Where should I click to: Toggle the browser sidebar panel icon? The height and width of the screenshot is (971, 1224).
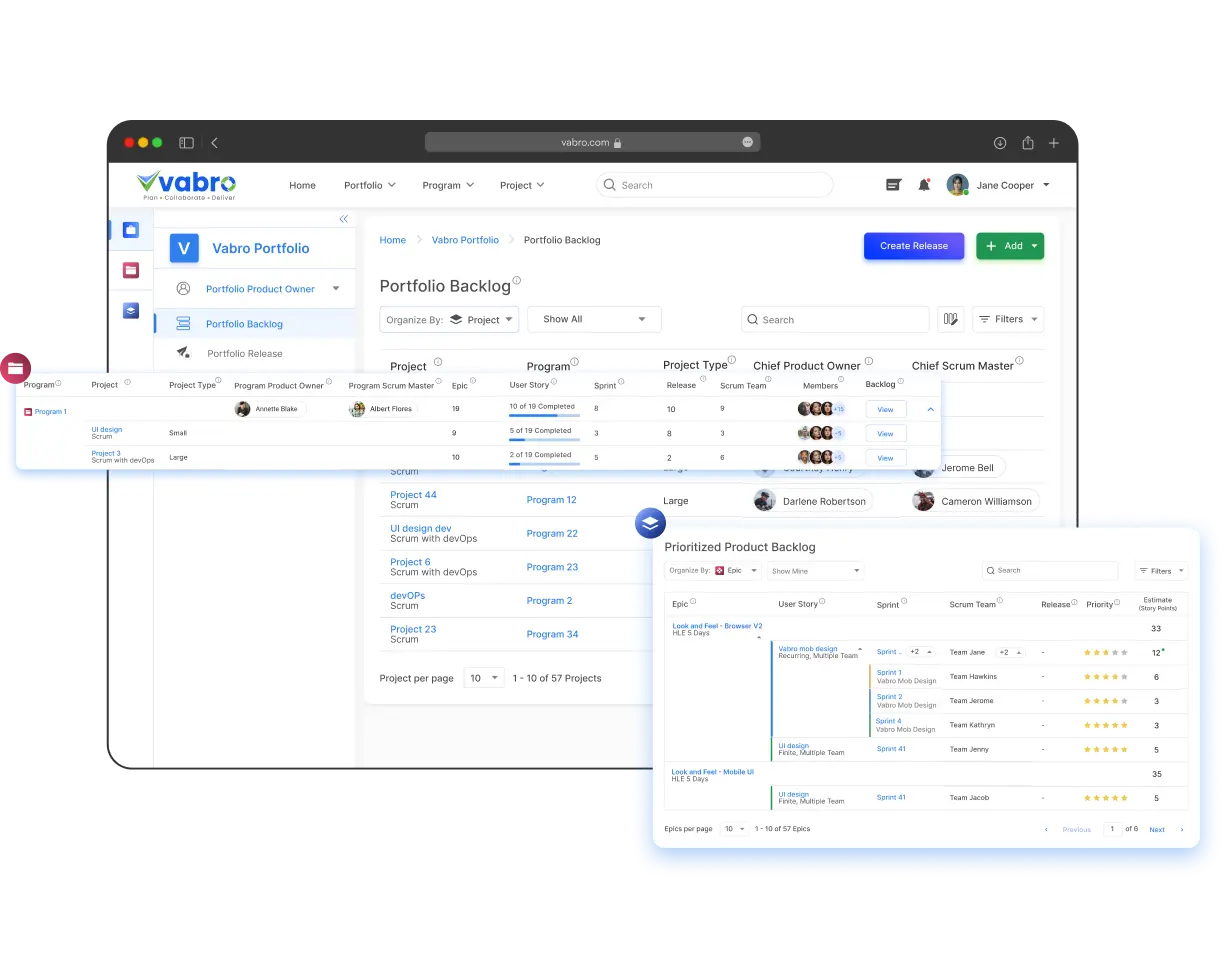point(186,143)
